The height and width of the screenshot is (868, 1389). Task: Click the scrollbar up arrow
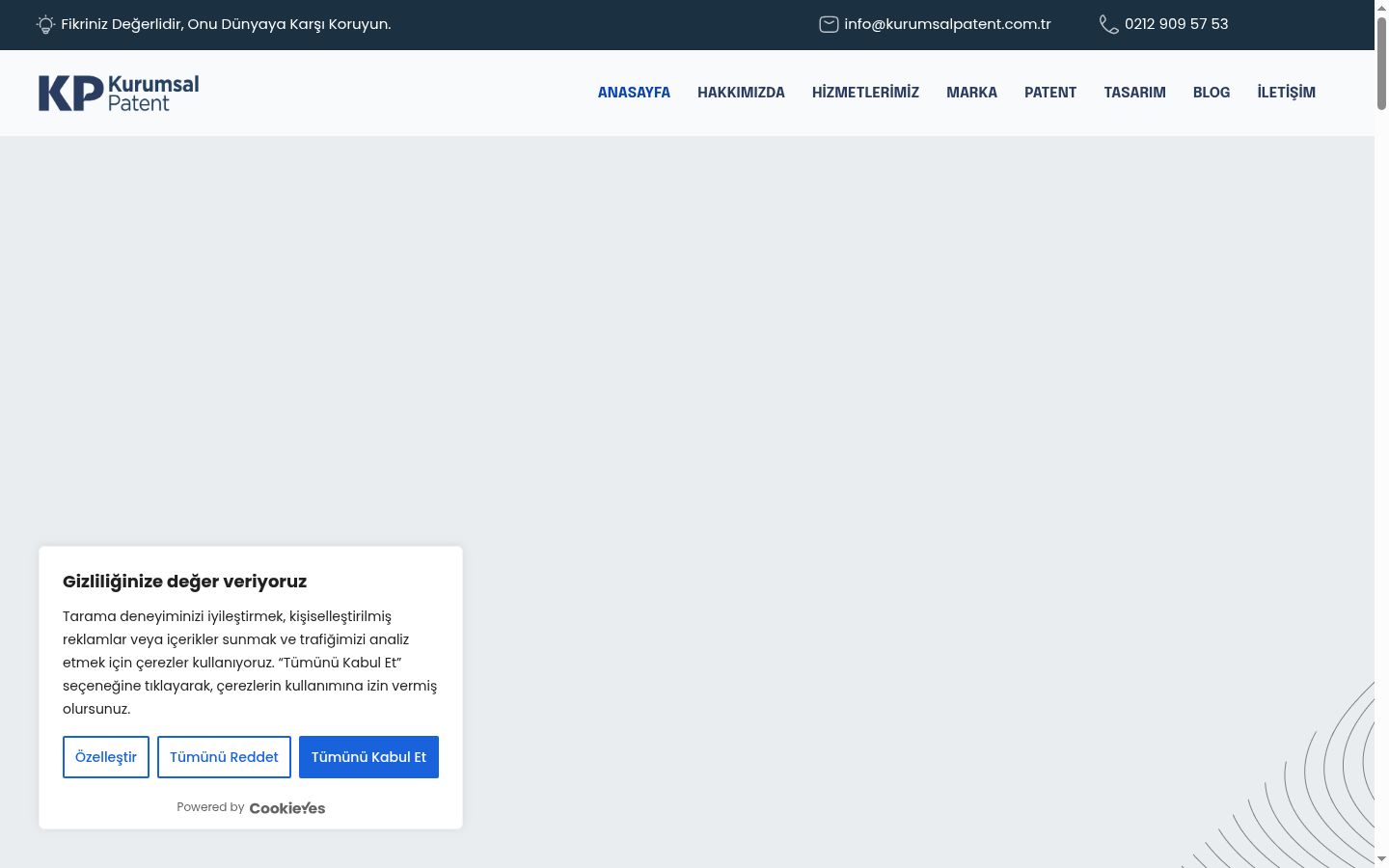point(1381,8)
